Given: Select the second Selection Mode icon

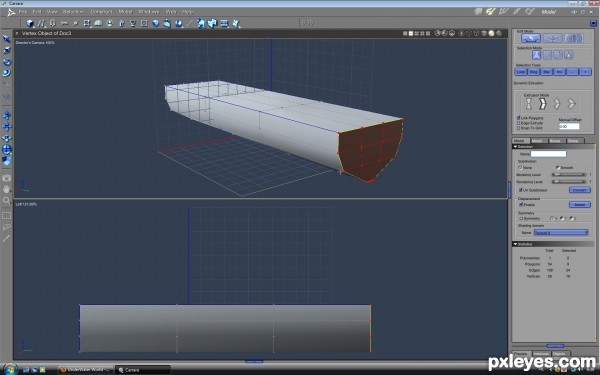Looking at the screenshot, I should point(548,55).
